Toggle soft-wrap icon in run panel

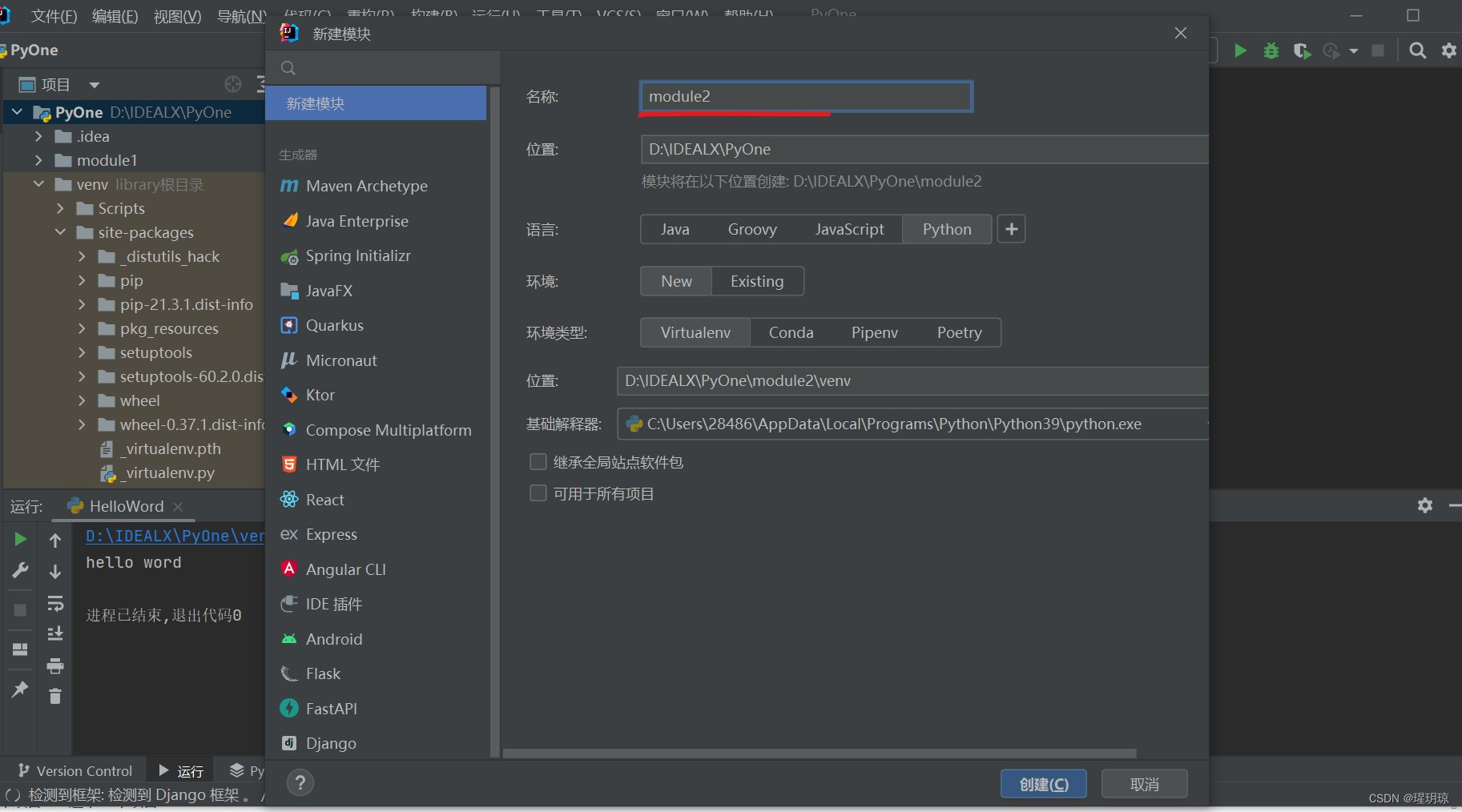55,603
